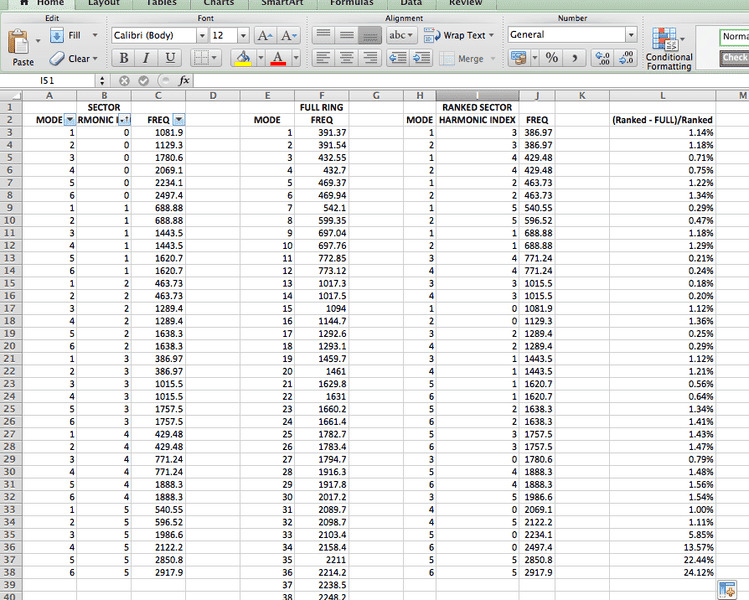Switch to the Charts ribbon tab
Viewport: 749px width, 600px height.
point(218,3)
